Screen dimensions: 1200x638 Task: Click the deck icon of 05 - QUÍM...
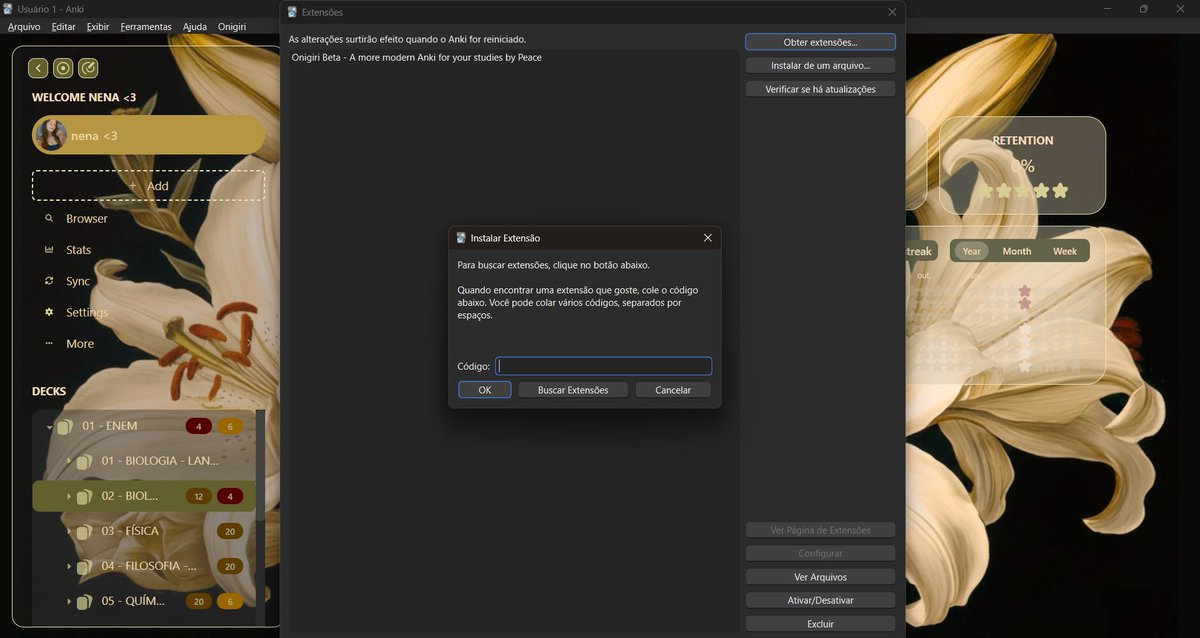tap(85, 602)
